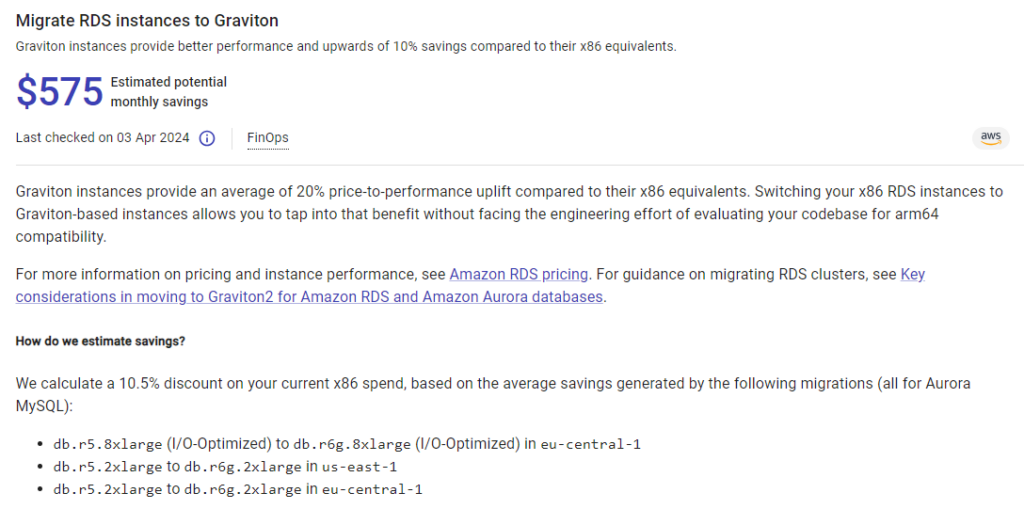
Task: Click the subtitle about 10% savings versus x86
Action: pos(346,46)
